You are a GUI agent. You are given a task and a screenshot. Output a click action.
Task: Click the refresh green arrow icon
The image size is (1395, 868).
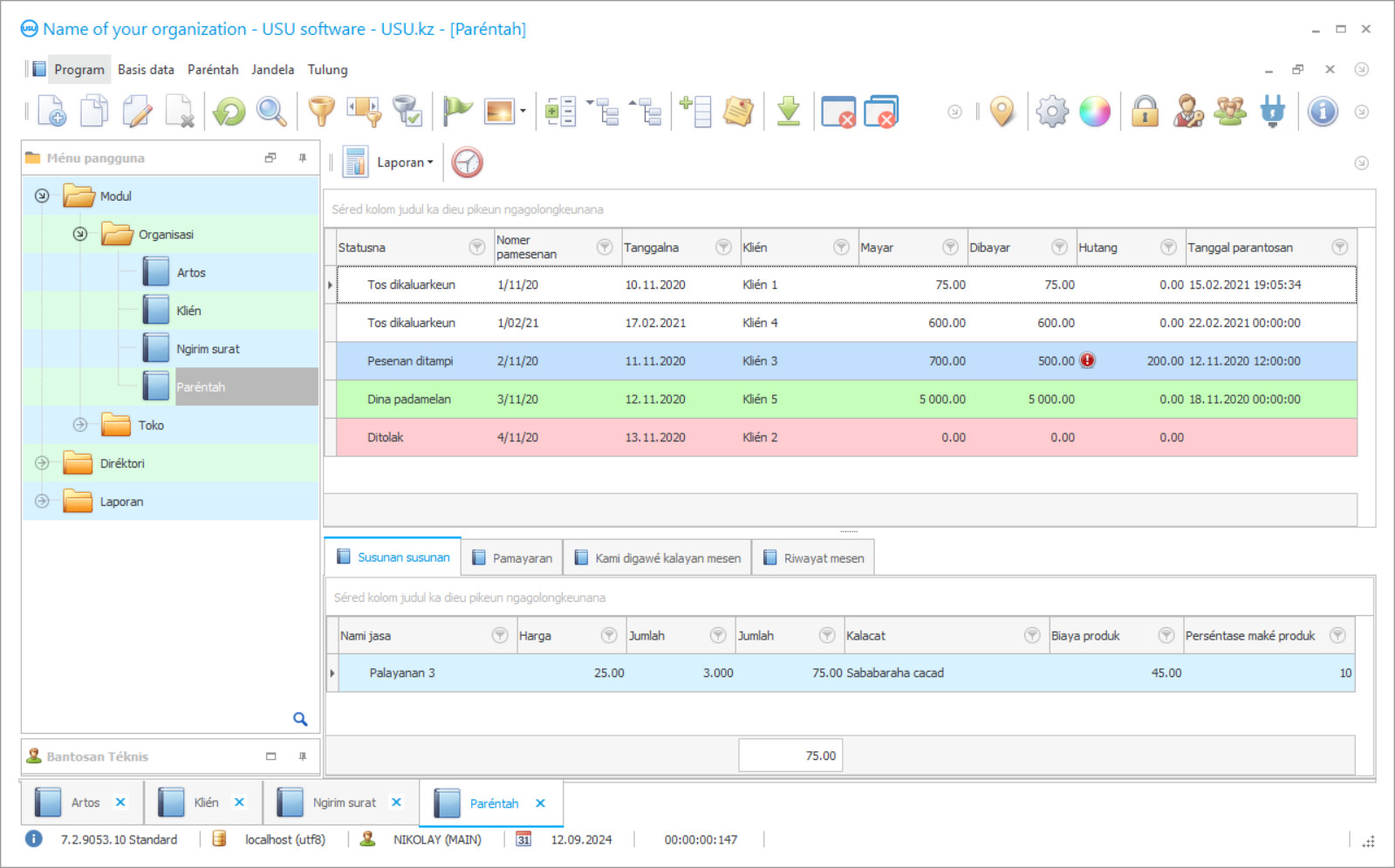coord(229,112)
